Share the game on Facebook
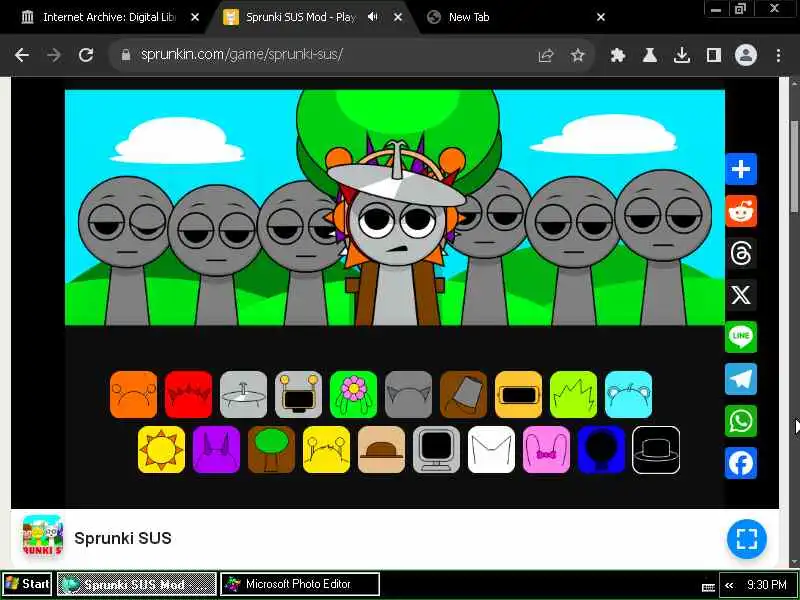This screenshot has height=600, width=800. (x=741, y=463)
